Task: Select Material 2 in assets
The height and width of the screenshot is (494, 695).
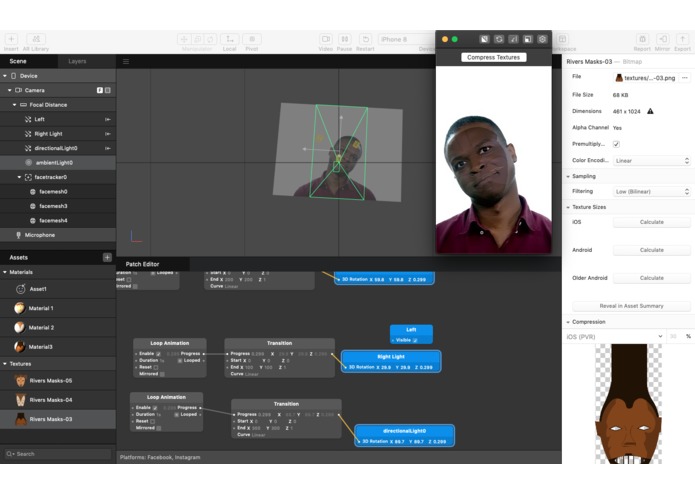Action: coord(58,328)
